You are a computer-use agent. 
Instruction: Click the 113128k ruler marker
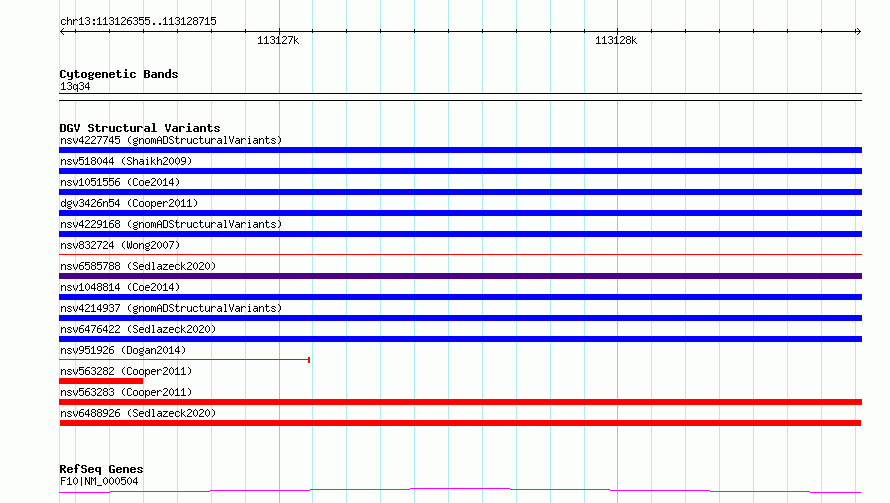pos(616,40)
